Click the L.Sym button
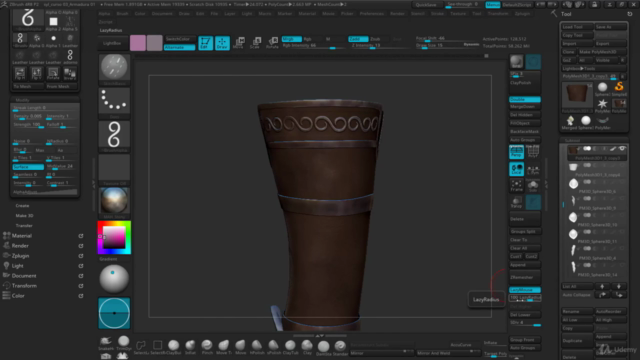The height and width of the screenshot is (360, 640). pyautogui.click(x=533, y=169)
